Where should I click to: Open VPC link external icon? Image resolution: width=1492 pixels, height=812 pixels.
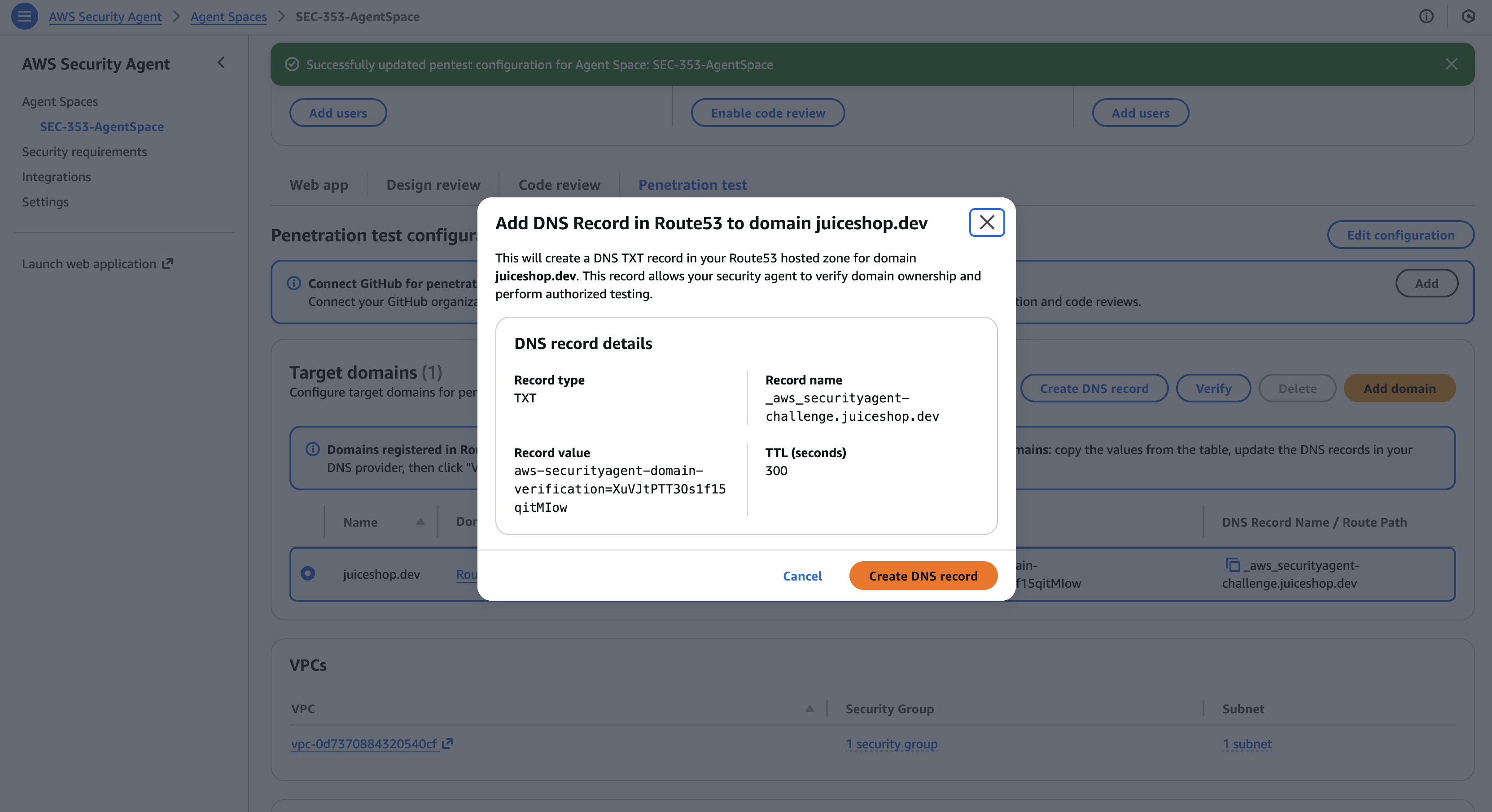(447, 744)
